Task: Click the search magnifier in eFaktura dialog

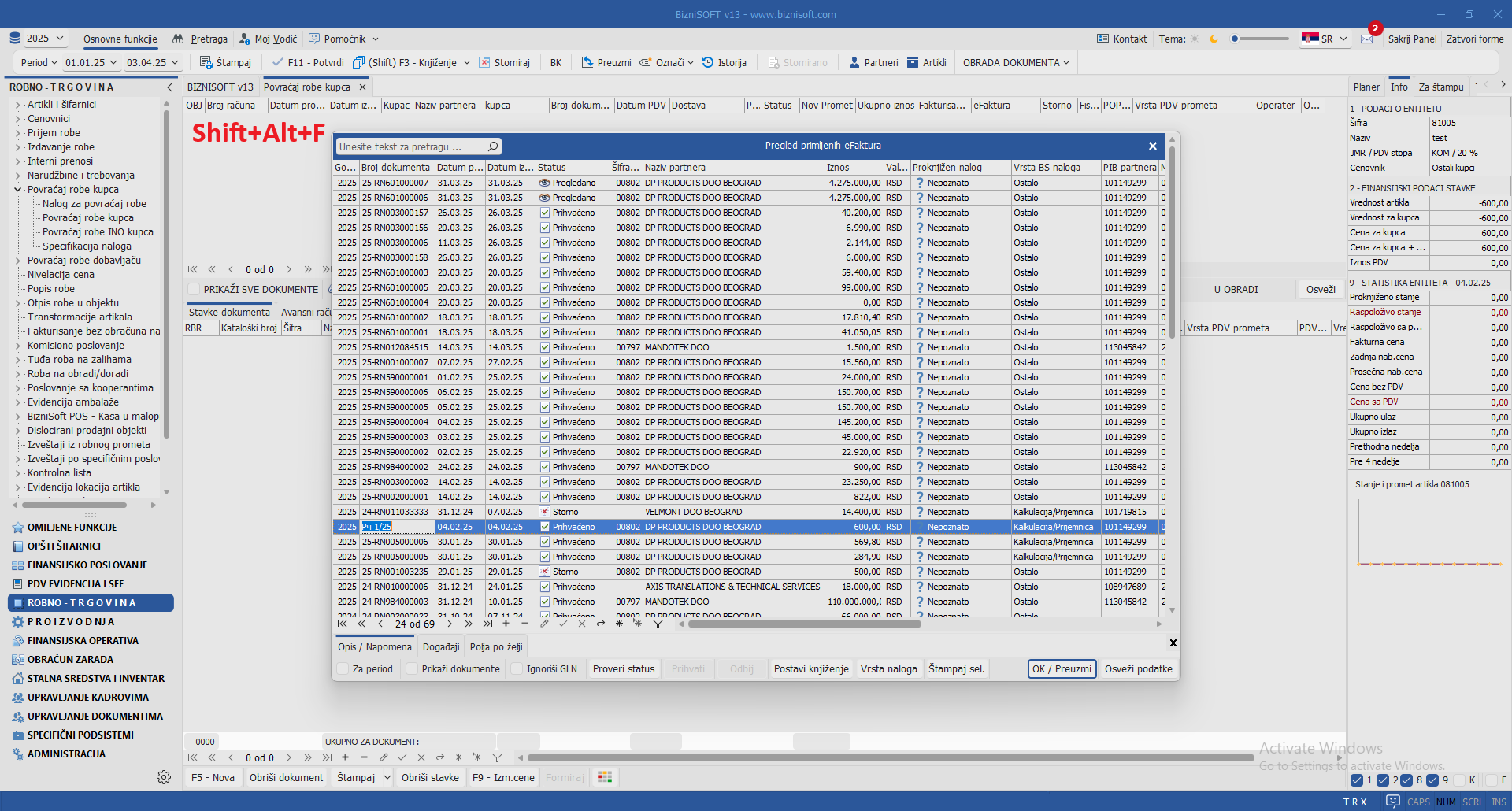Action: [493, 146]
